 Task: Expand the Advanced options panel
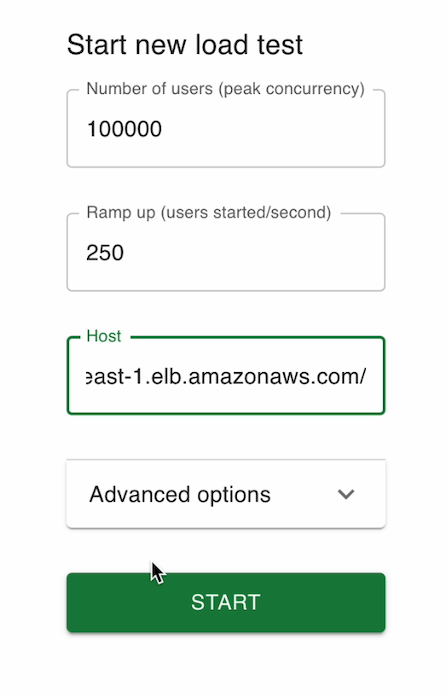[226, 494]
